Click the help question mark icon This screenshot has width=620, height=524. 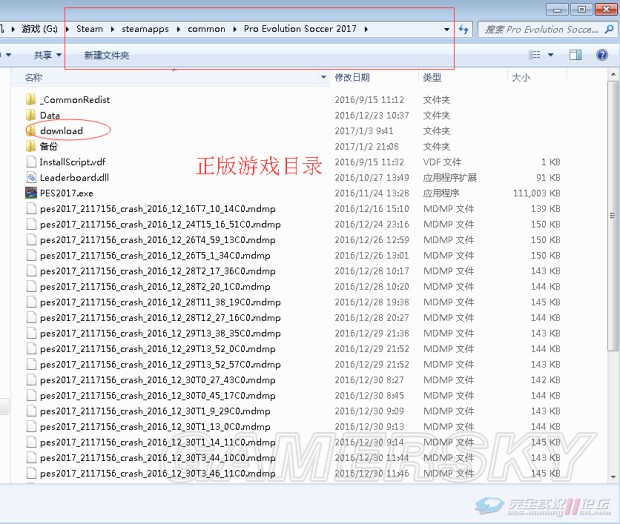tap(604, 56)
